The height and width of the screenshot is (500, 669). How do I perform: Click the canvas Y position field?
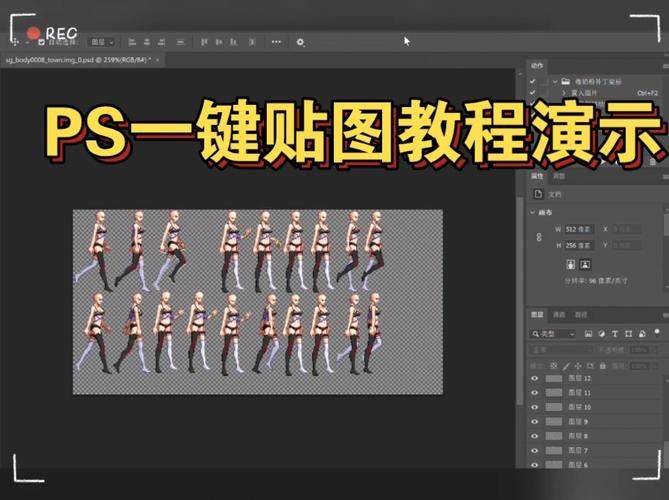[627, 245]
